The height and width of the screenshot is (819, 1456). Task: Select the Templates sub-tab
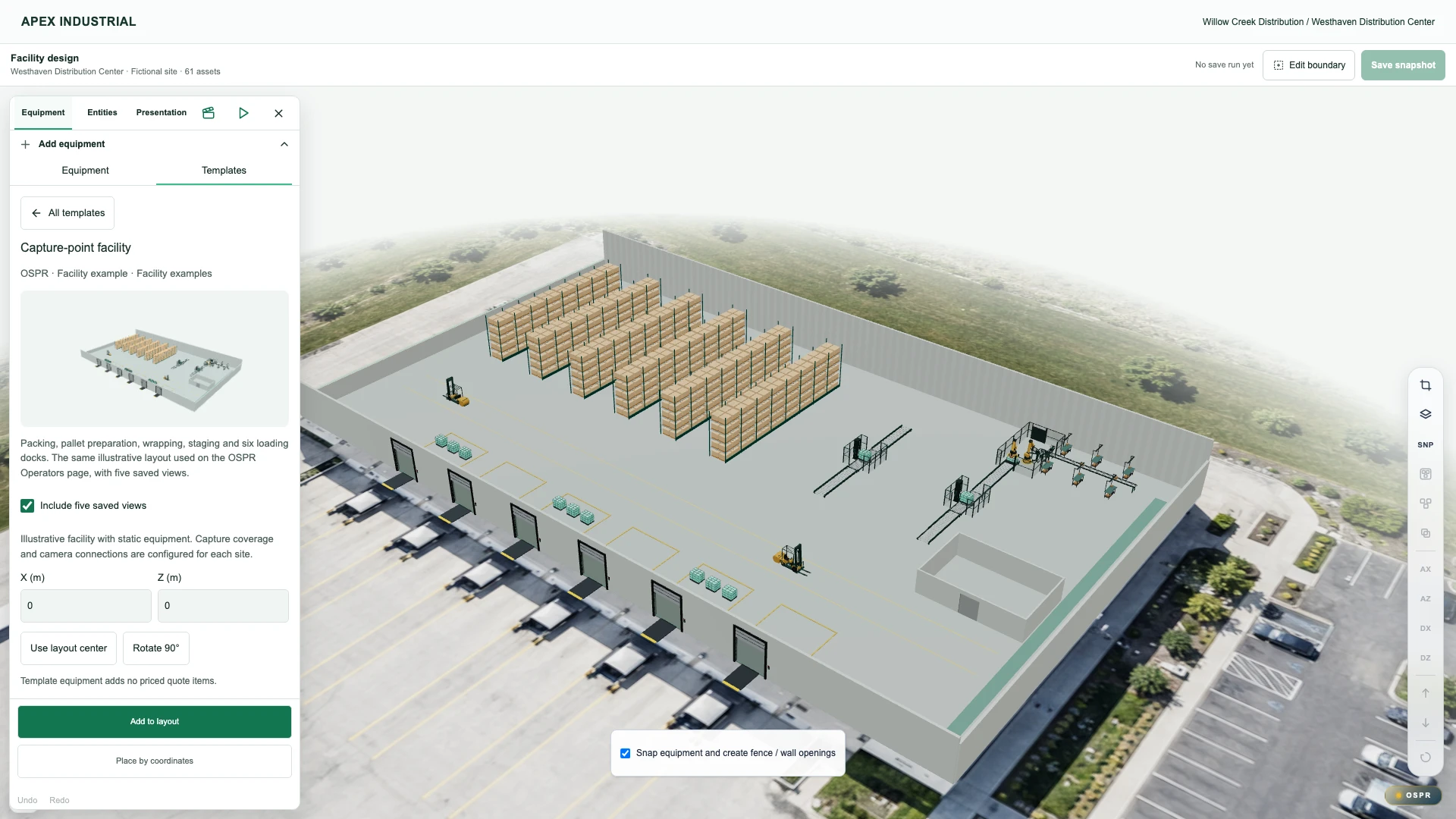click(x=224, y=171)
